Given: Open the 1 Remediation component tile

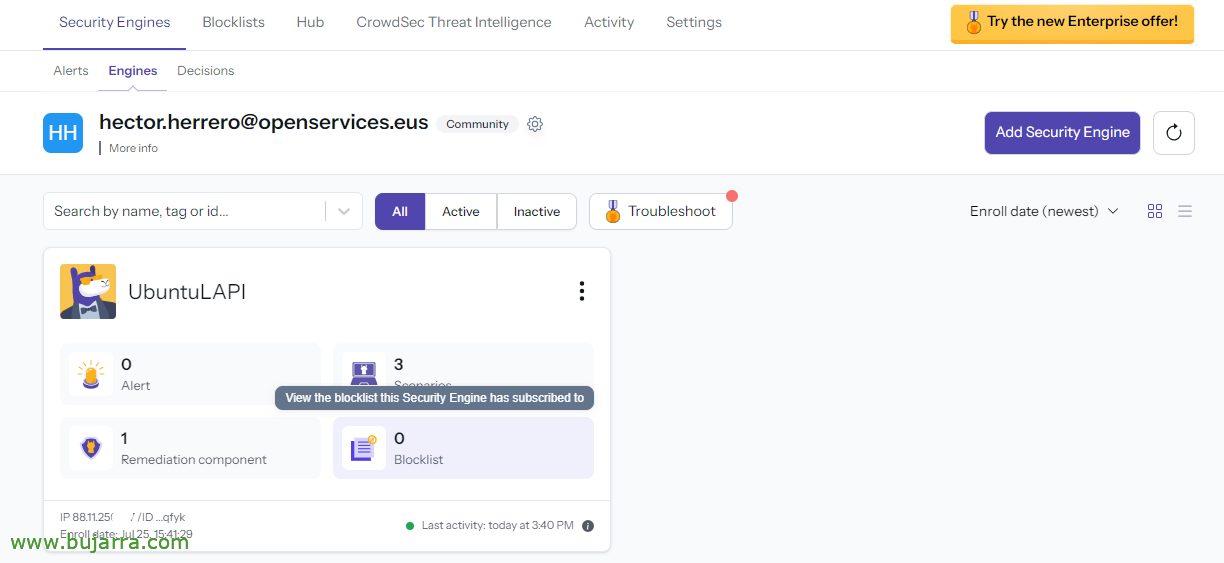Looking at the screenshot, I should click(190, 448).
